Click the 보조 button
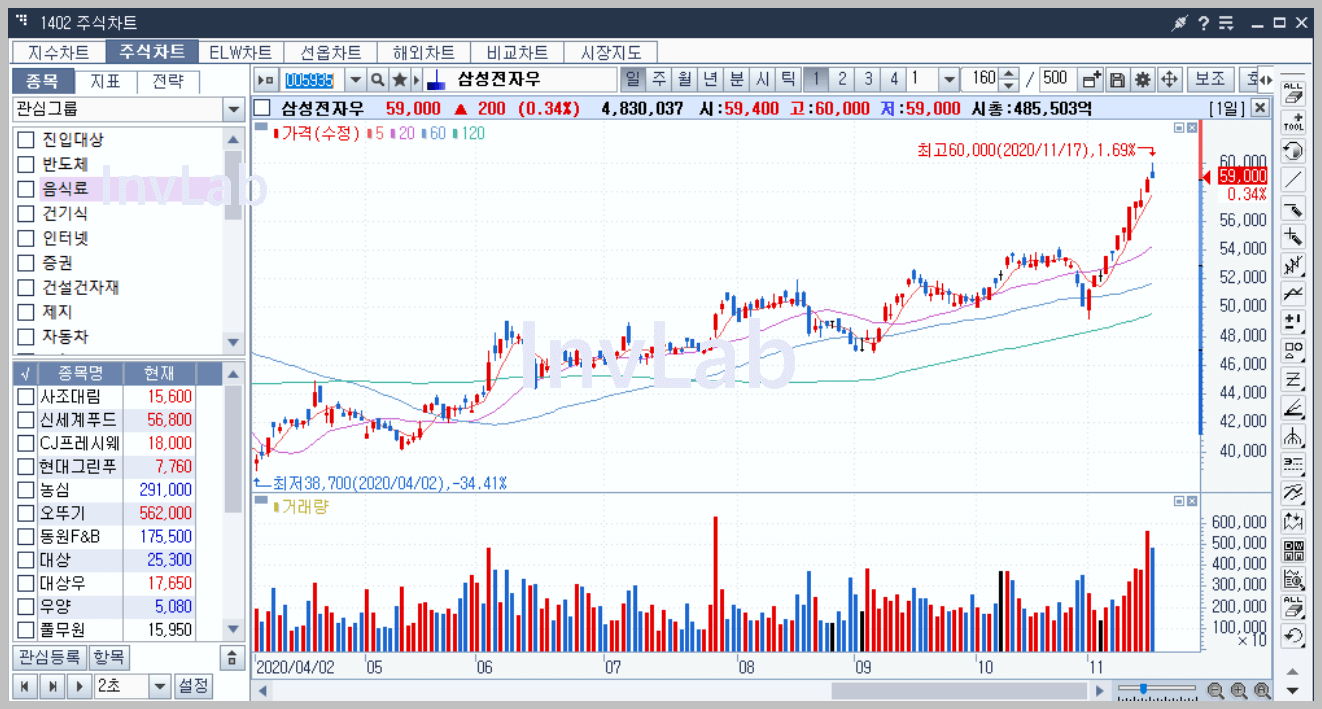 click(x=1210, y=80)
